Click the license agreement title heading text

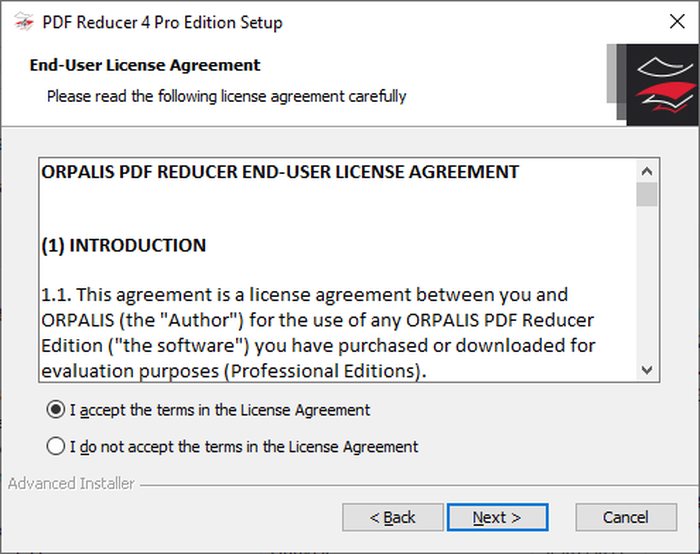click(280, 172)
